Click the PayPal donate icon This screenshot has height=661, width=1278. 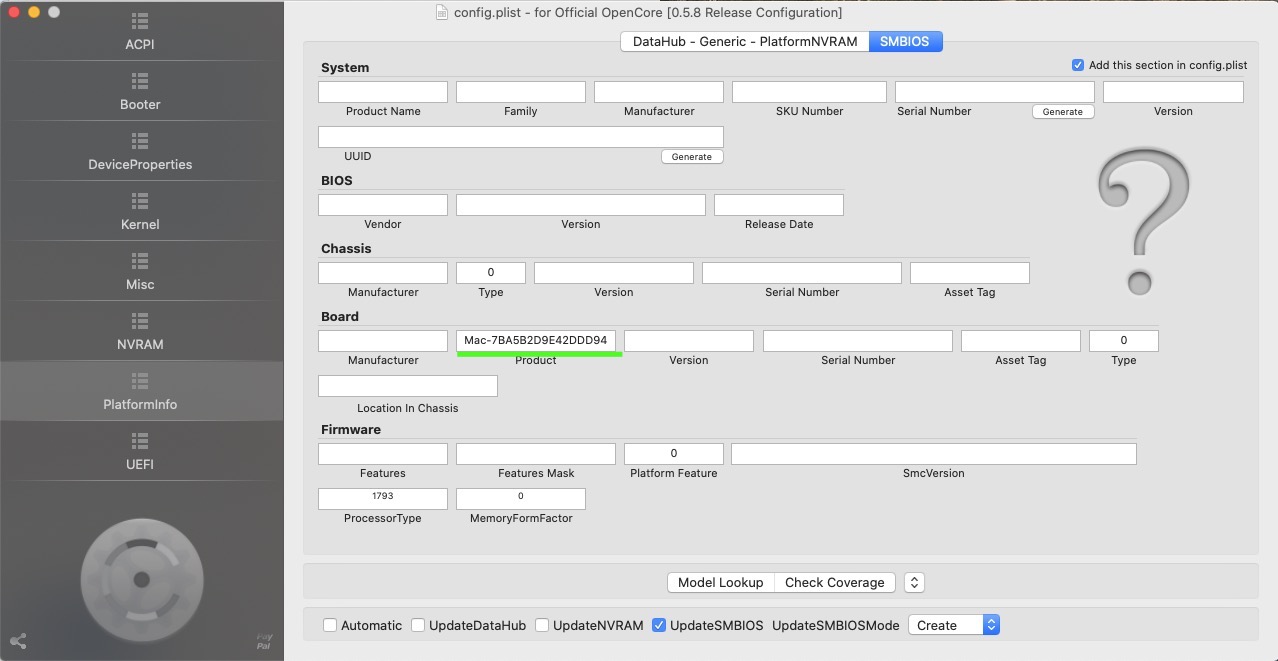[264, 641]
